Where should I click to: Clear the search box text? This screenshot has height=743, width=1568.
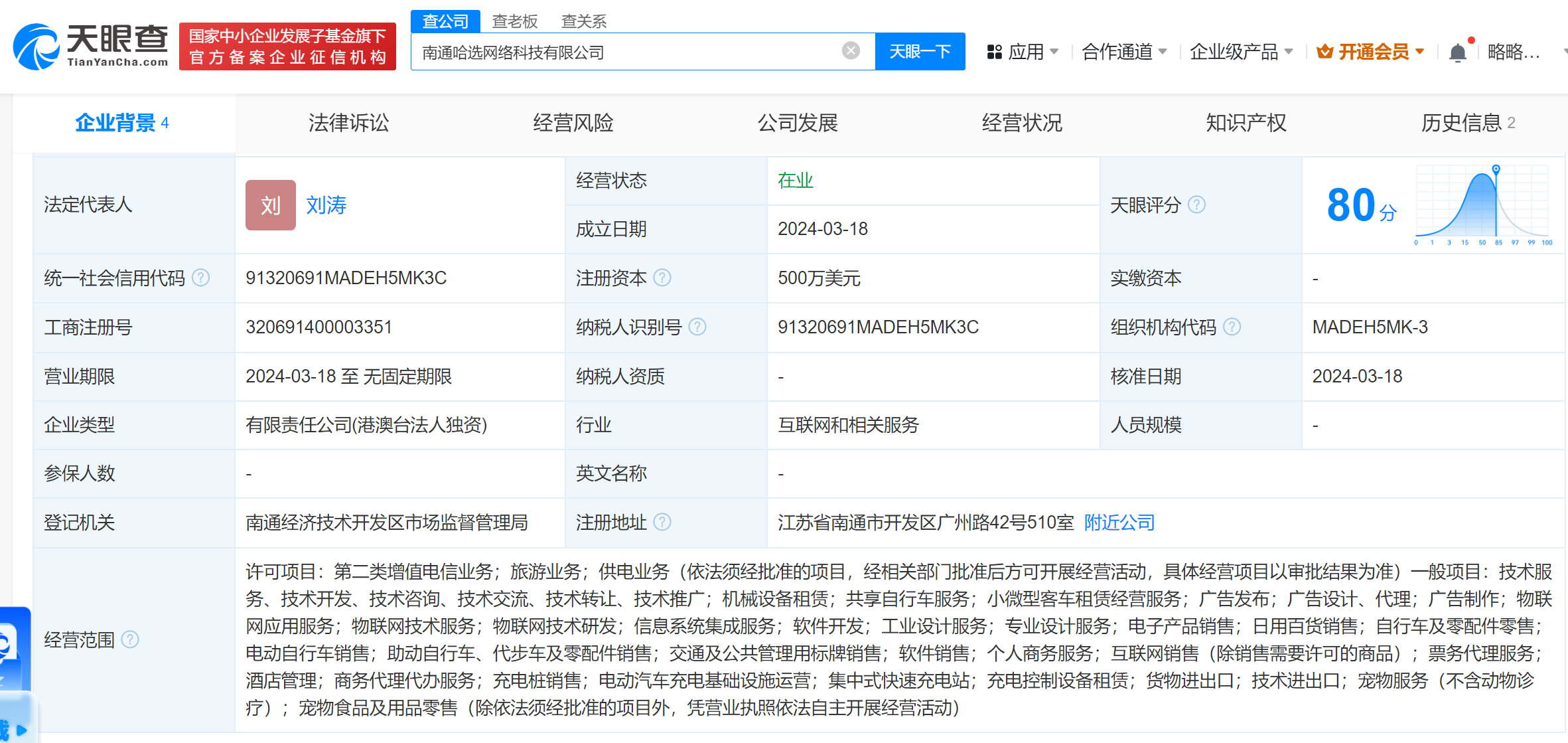click(851, 51)
